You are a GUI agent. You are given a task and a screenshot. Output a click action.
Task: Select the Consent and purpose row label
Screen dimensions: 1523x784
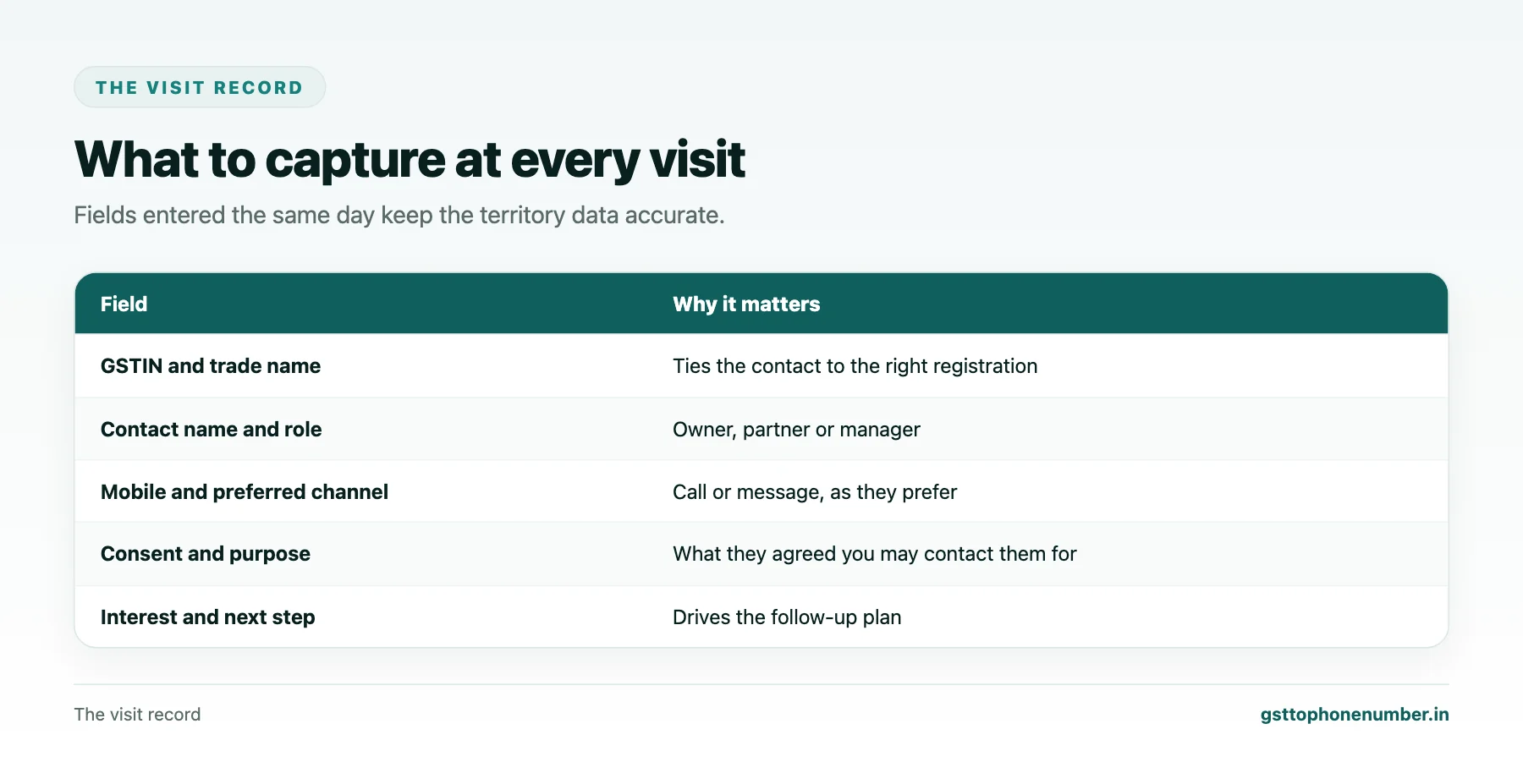206,554
